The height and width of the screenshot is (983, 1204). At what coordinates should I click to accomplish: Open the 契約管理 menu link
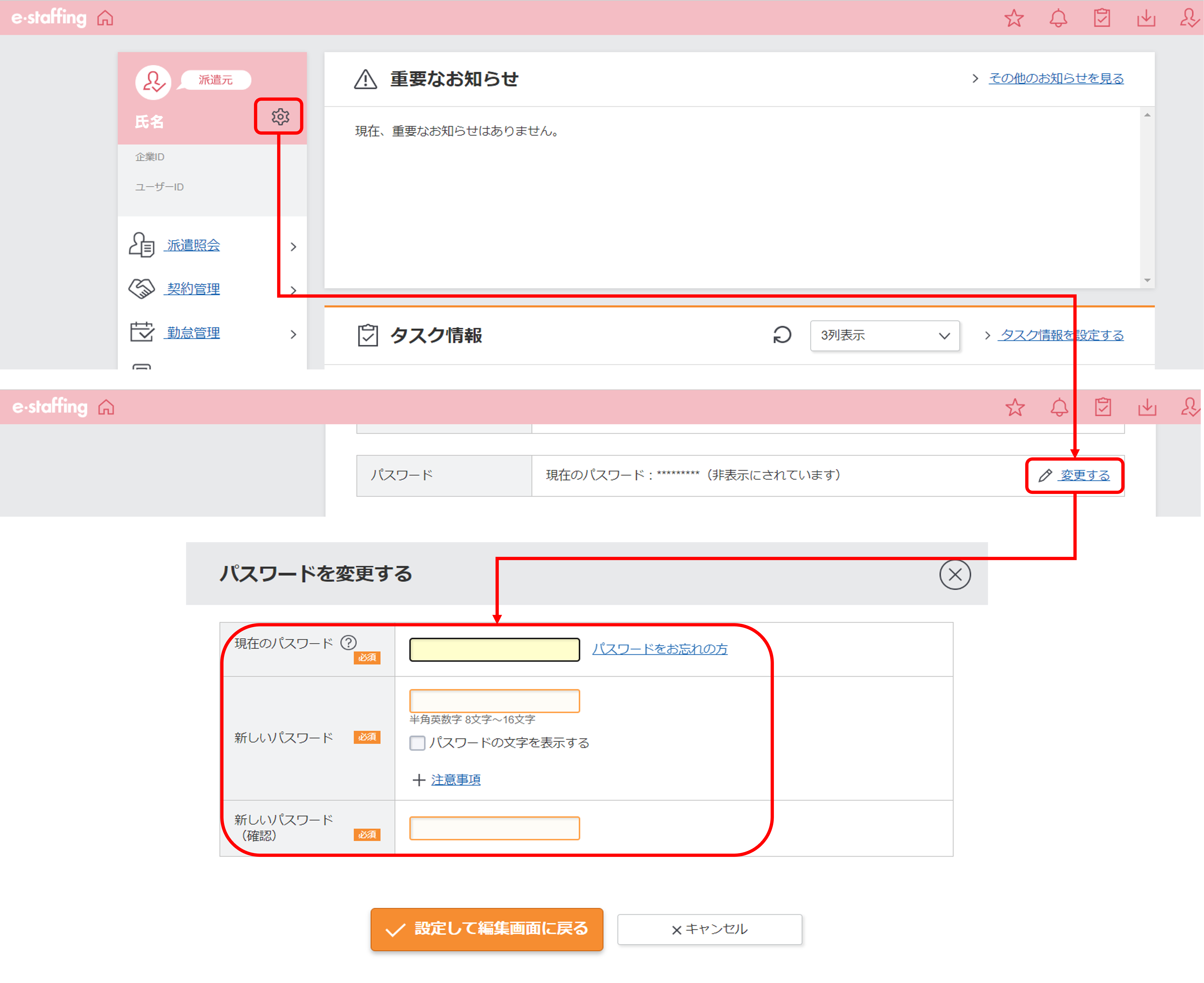(193, 289)
